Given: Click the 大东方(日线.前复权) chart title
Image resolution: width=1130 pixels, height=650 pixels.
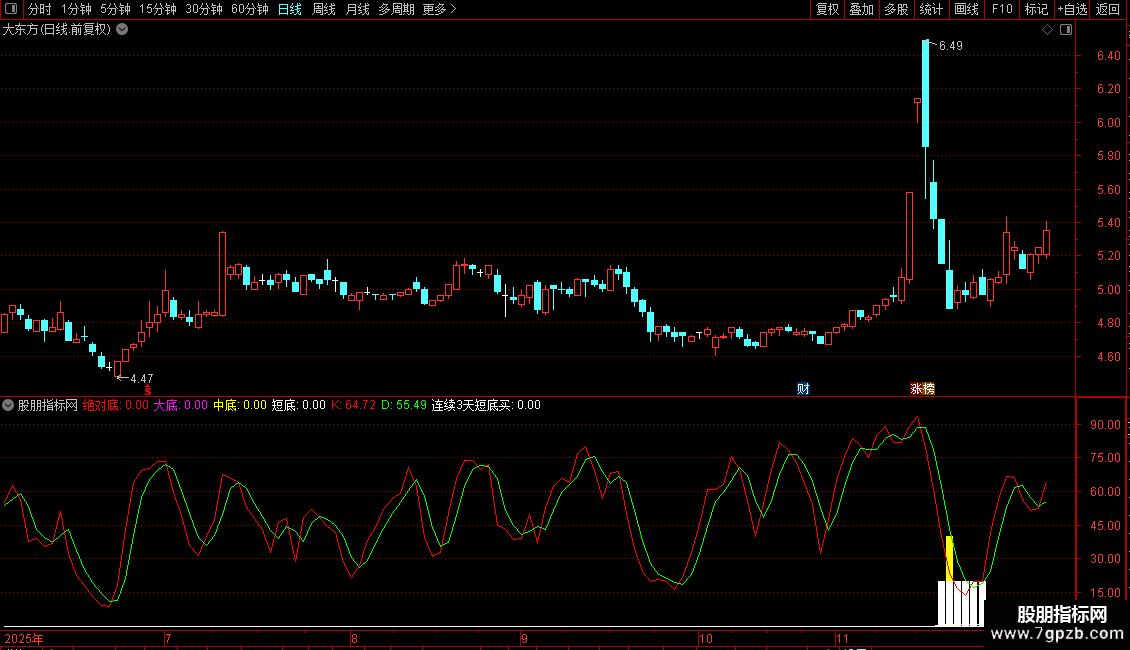Looking at the screenshot, I should (x=57, y=30).
